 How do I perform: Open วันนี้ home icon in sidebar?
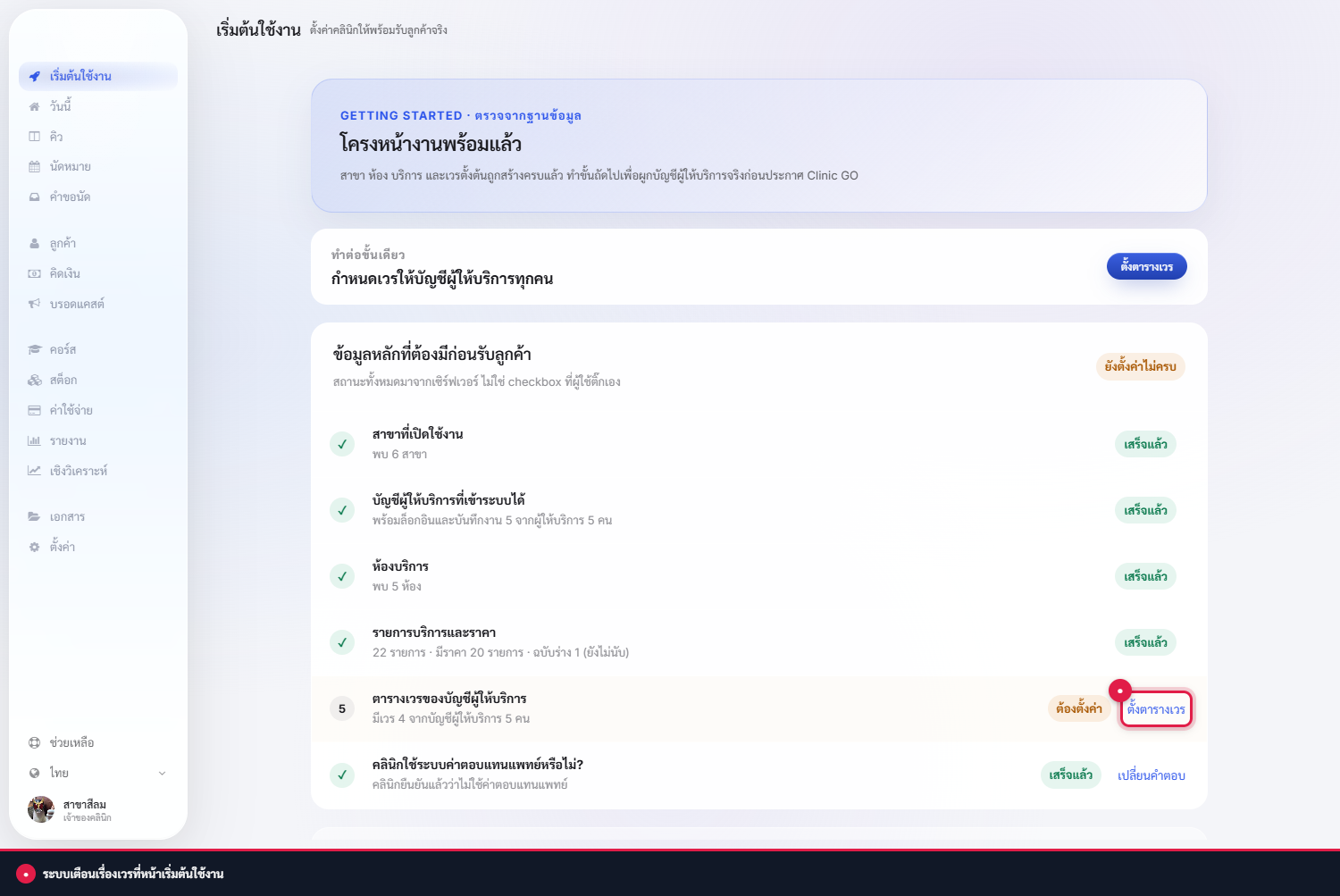(x=34, y=106)
